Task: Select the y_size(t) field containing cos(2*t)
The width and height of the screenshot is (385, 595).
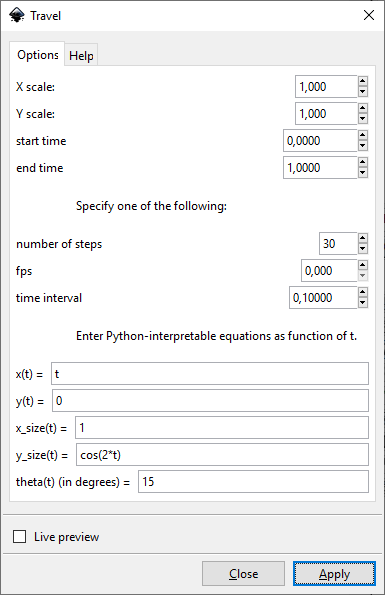Action: pos(222,455)
